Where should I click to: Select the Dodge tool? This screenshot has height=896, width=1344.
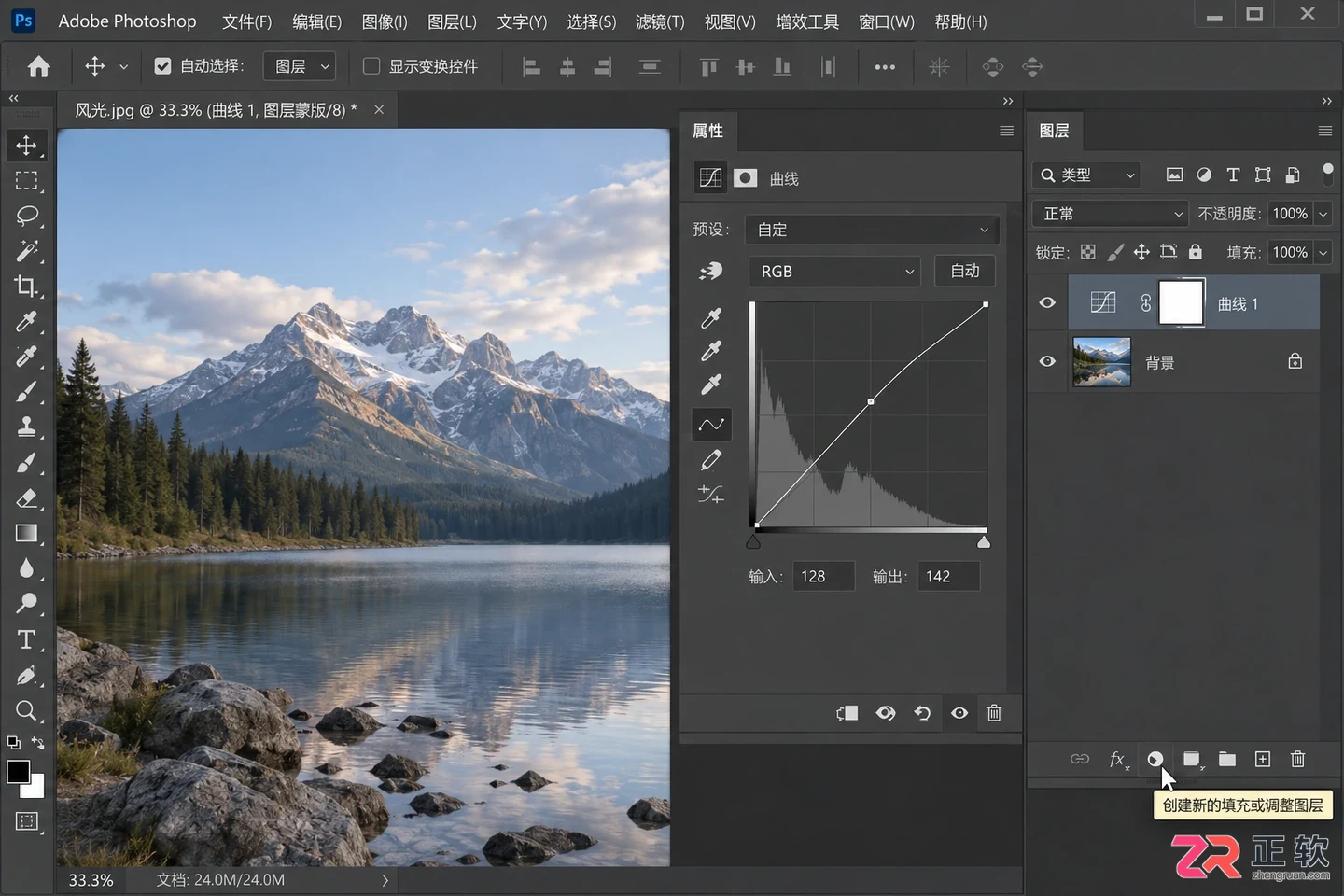click(x=26, y=604)
